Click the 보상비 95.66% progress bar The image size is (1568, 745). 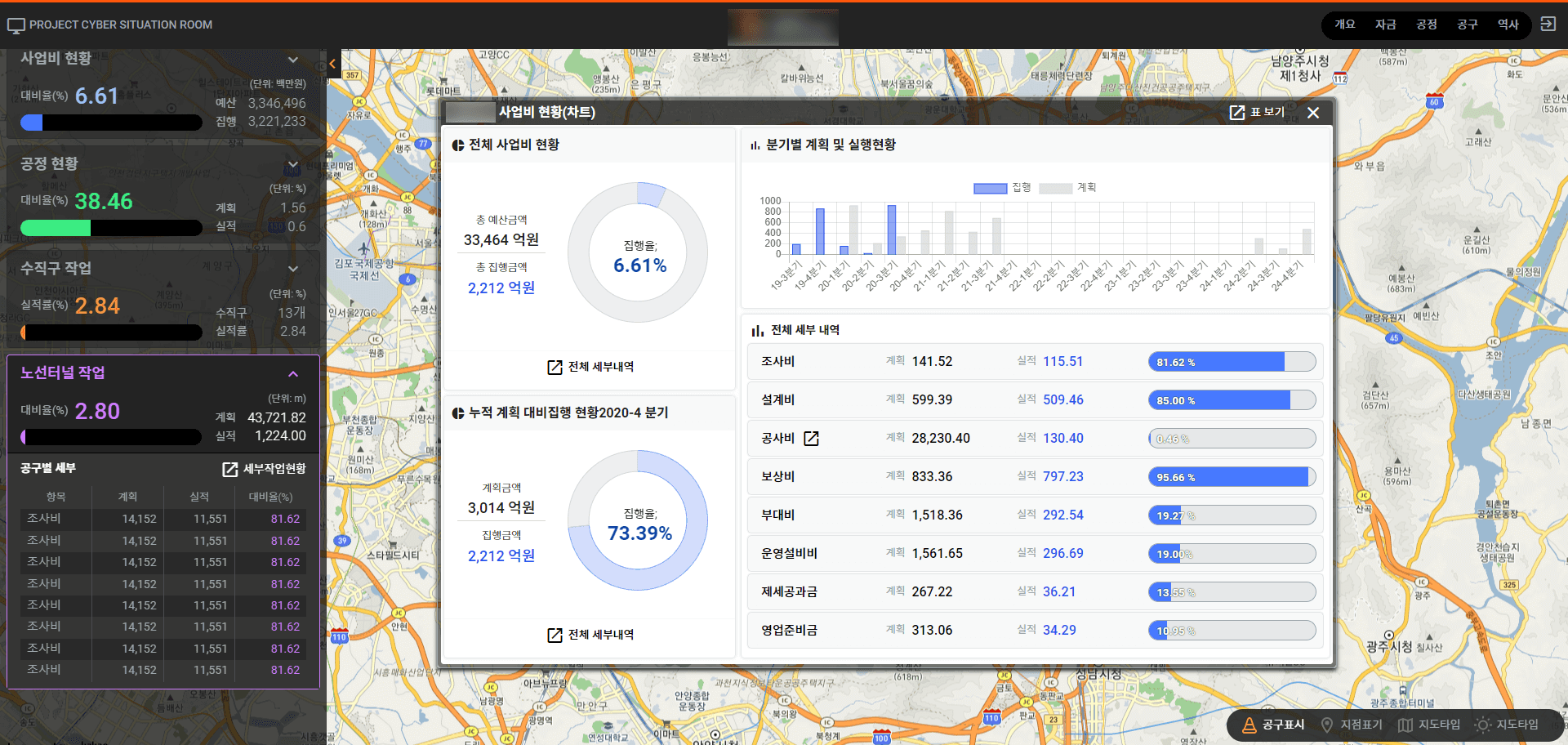click(x=1232, y=476)
